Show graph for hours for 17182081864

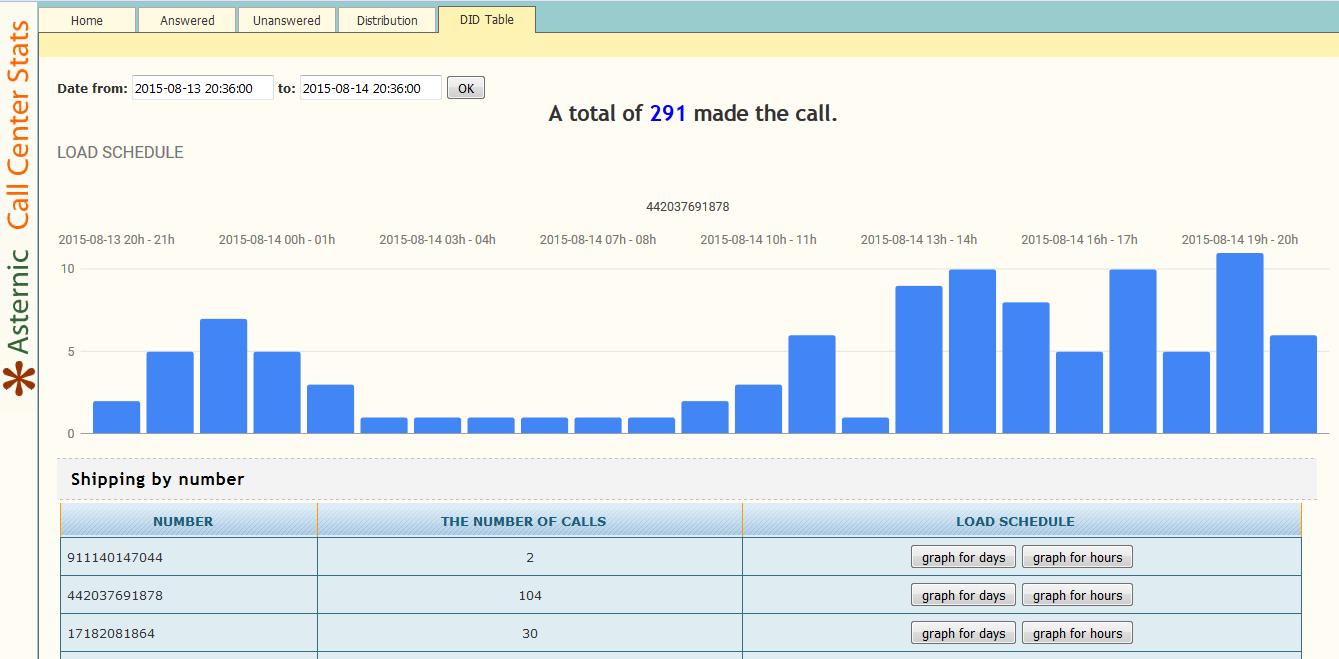click(1077, 633)
